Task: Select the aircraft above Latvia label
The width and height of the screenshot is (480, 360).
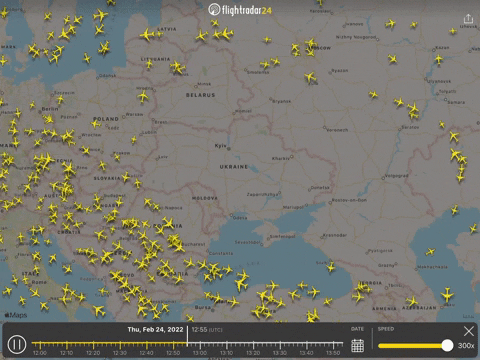Action: coord(147,35)
